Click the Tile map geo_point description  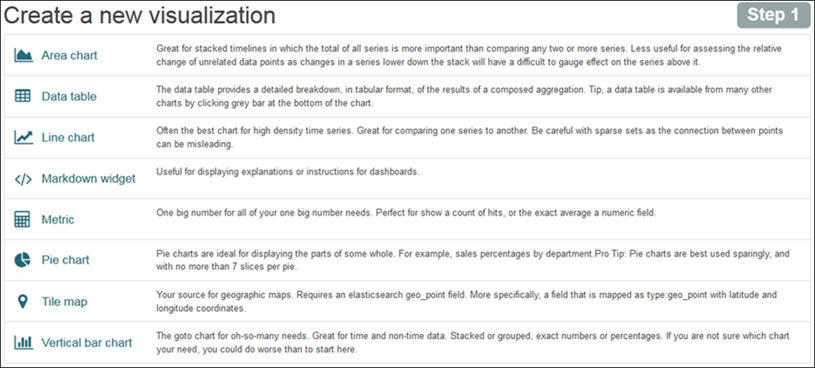467,301
